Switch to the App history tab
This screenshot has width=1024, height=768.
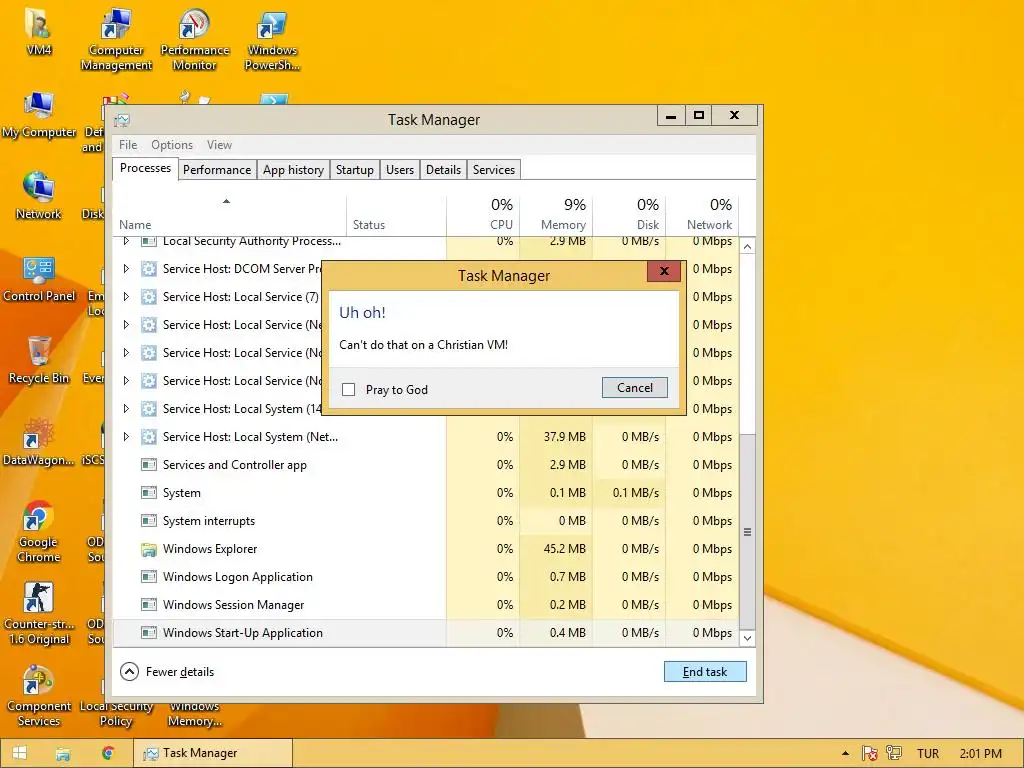293,170
